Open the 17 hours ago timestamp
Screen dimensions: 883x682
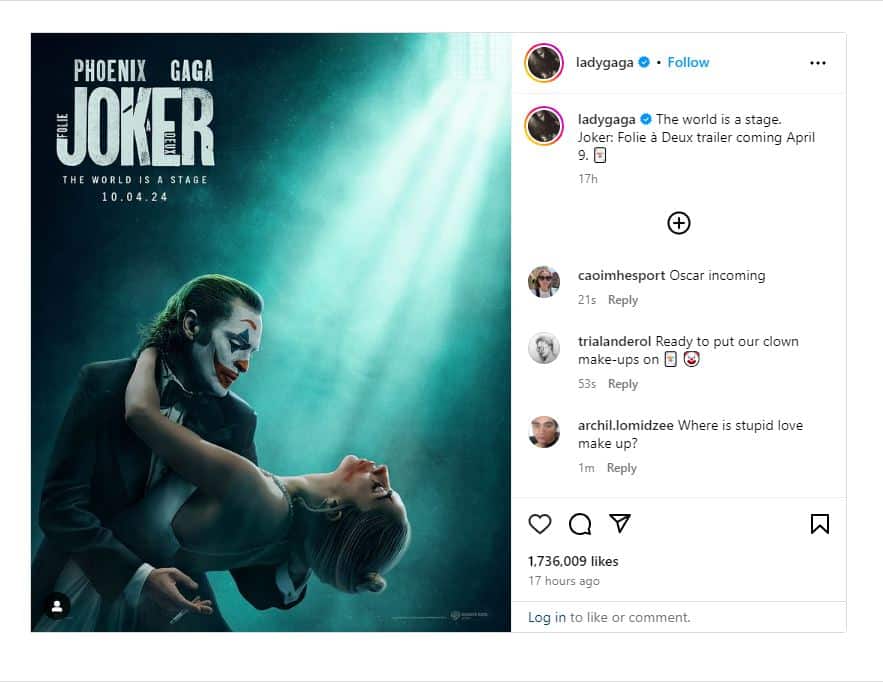[x=564, y=581]
